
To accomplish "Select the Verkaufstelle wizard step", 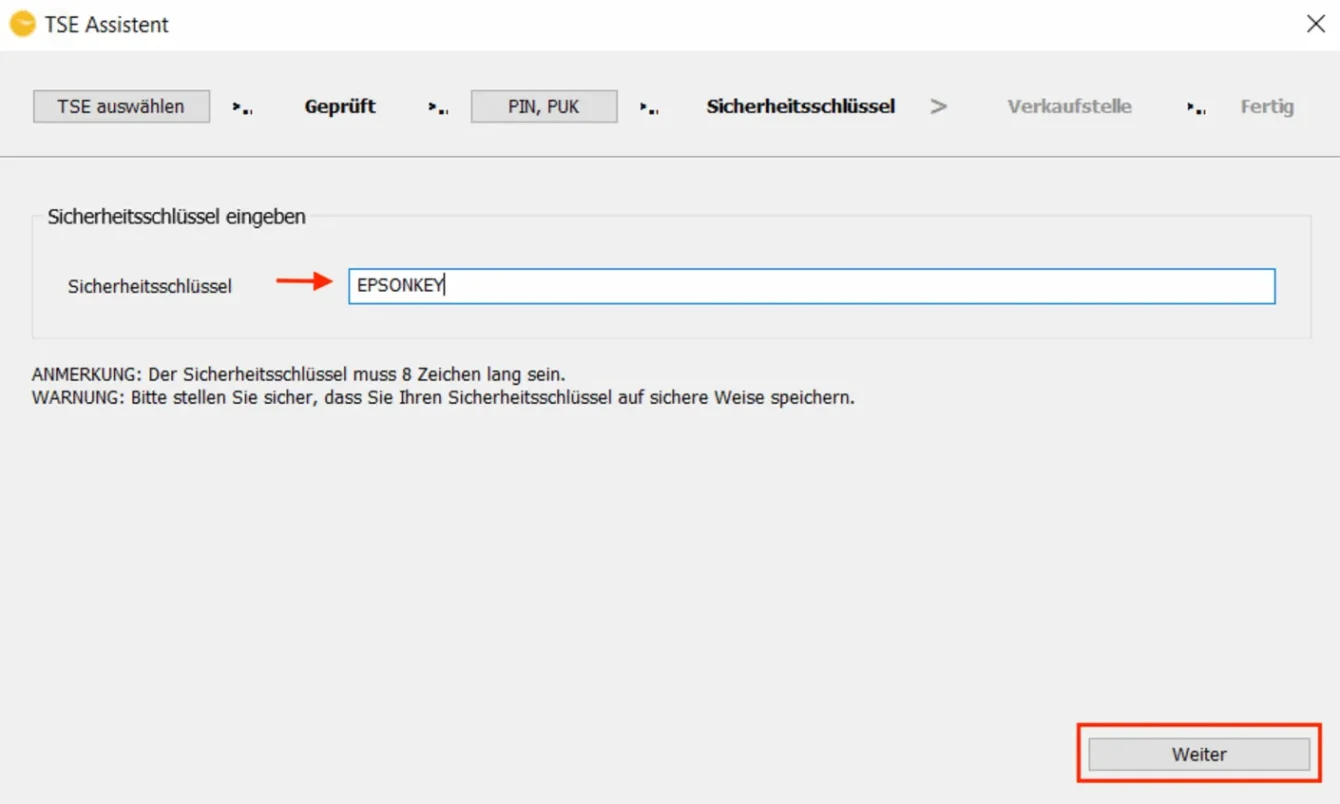I will [1069, 106].
